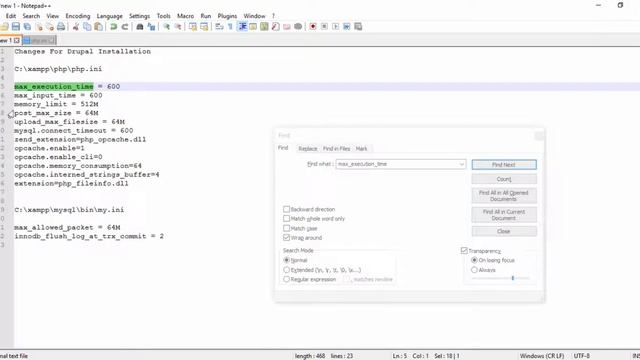The width and height of the screenshot is (640, 360).
Task: Click the Paste clipboard toolbar icon
Action: pos(98,27)
